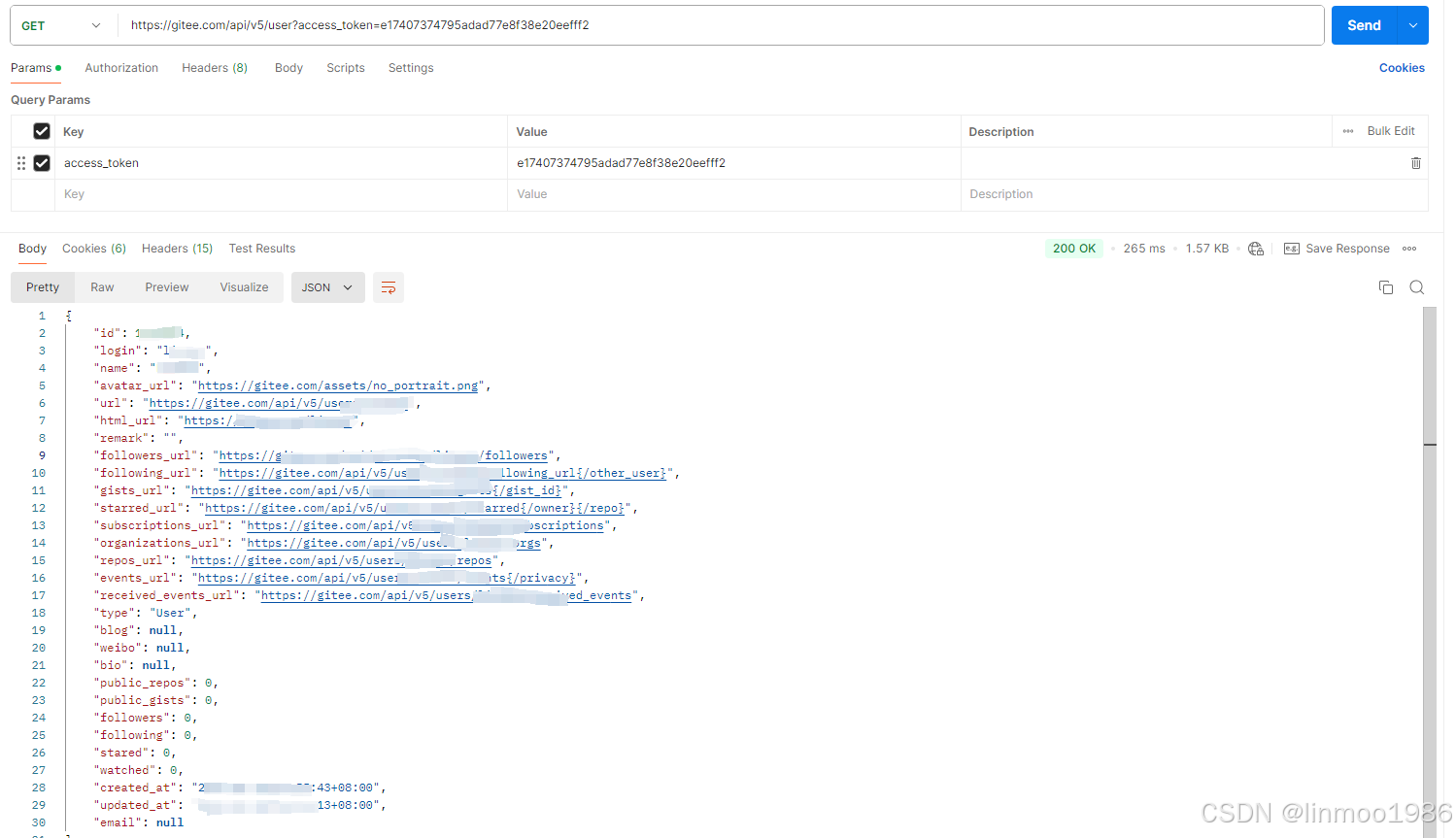Open the response Headers (15) tab
Viewport: 1456px width, 838px height.
(177, 249)
